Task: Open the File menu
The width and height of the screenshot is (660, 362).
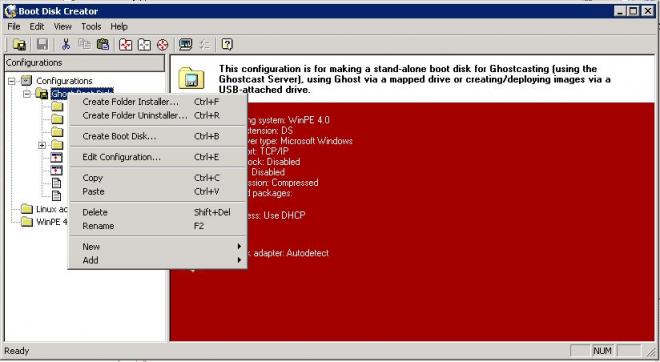Action: 13,27
